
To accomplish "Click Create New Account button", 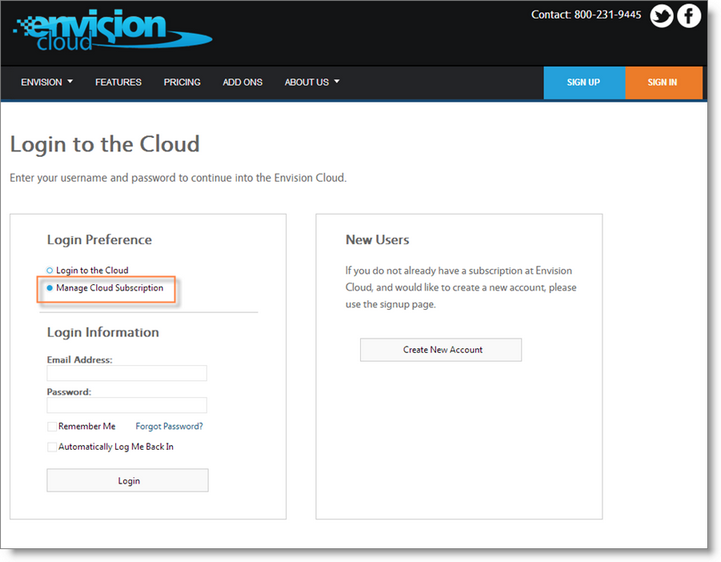I will click(x=441, y=350).
